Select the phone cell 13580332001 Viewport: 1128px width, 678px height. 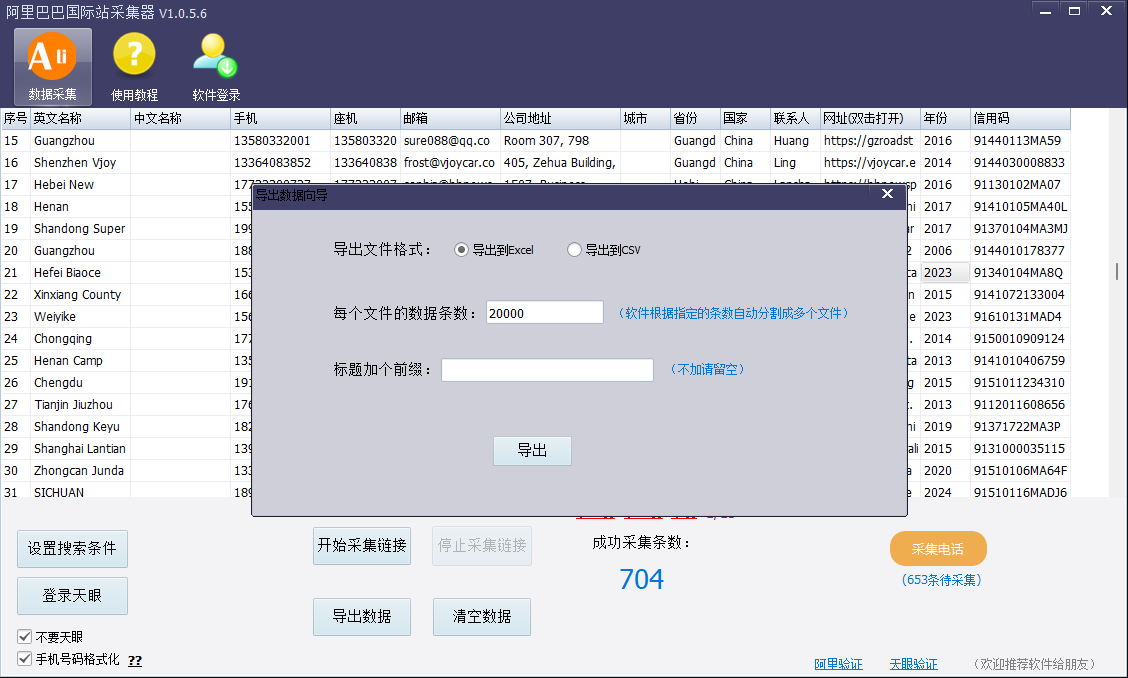pyautogui.click(x=281, y=141)
